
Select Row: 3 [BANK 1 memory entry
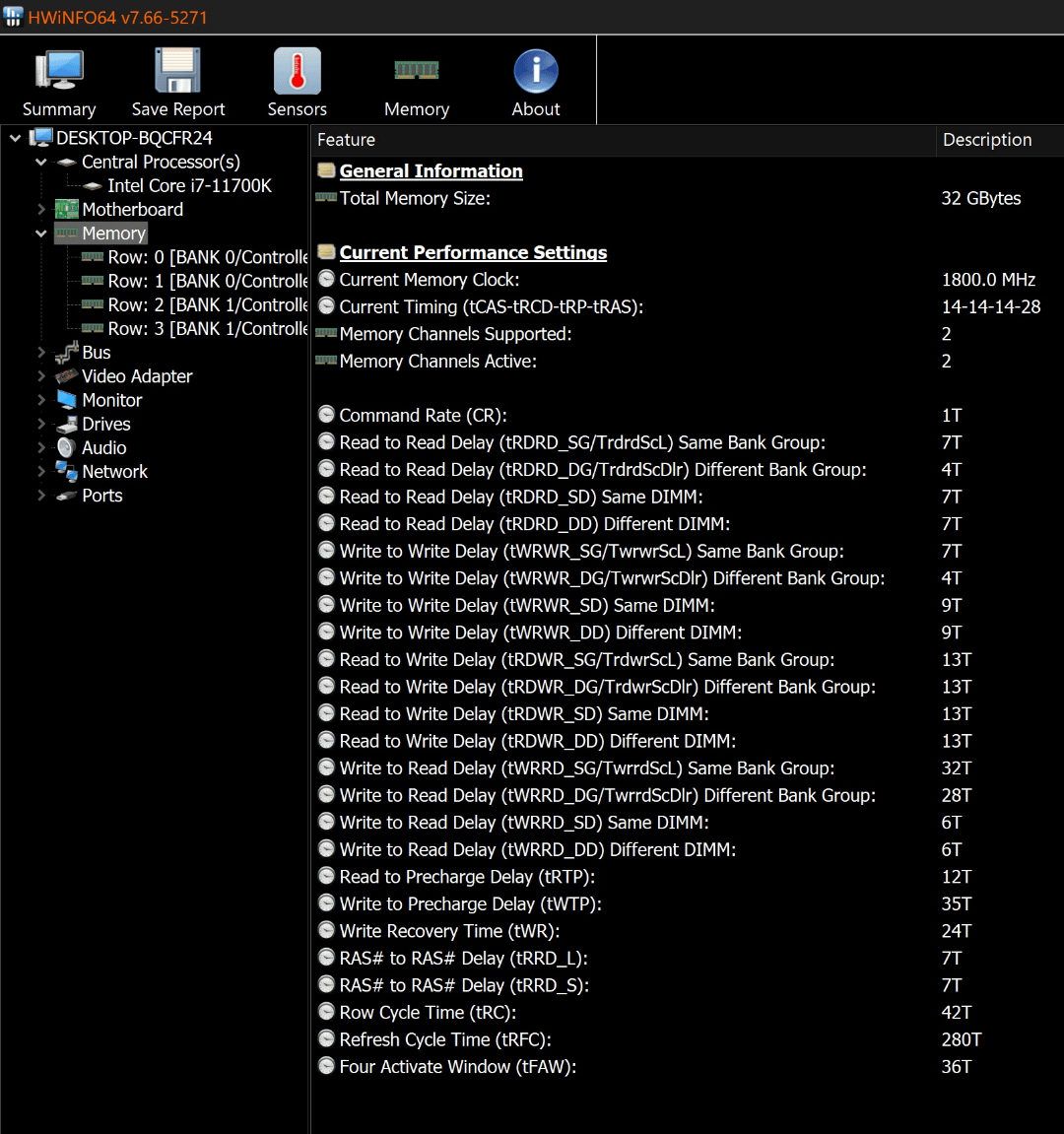click(x=208, y=328)
